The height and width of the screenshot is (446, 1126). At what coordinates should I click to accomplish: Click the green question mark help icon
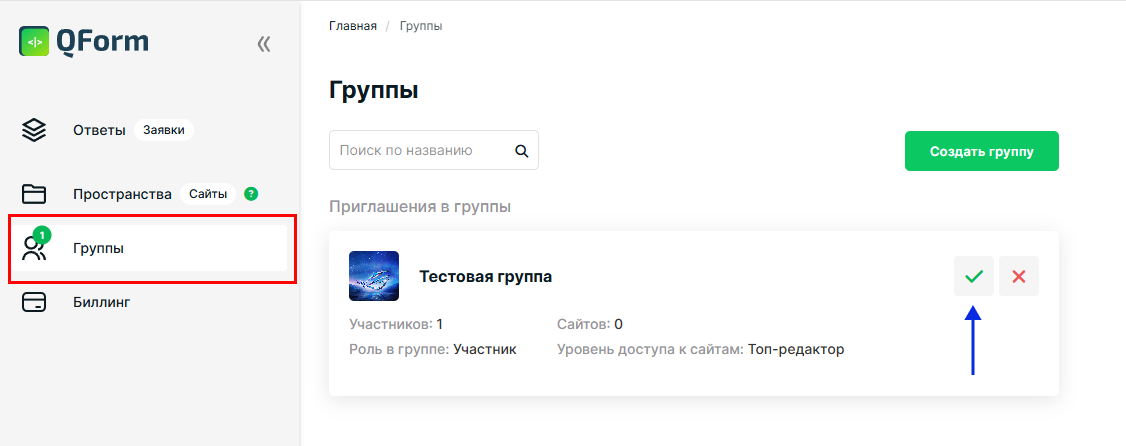pyautogui.click(x=251, y=194)
